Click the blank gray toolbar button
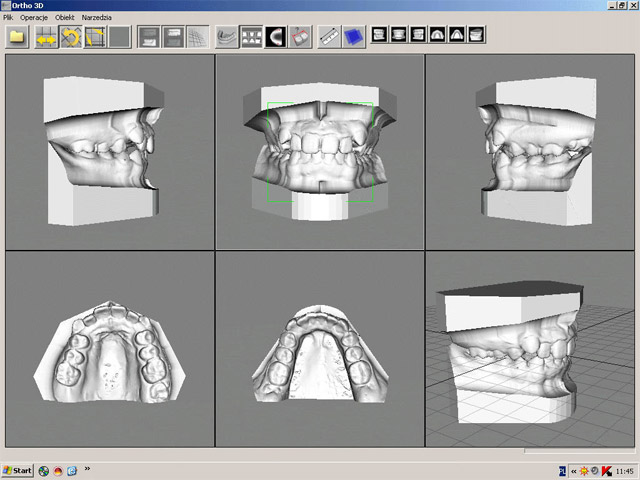The image size is (640, 480). 120,37
